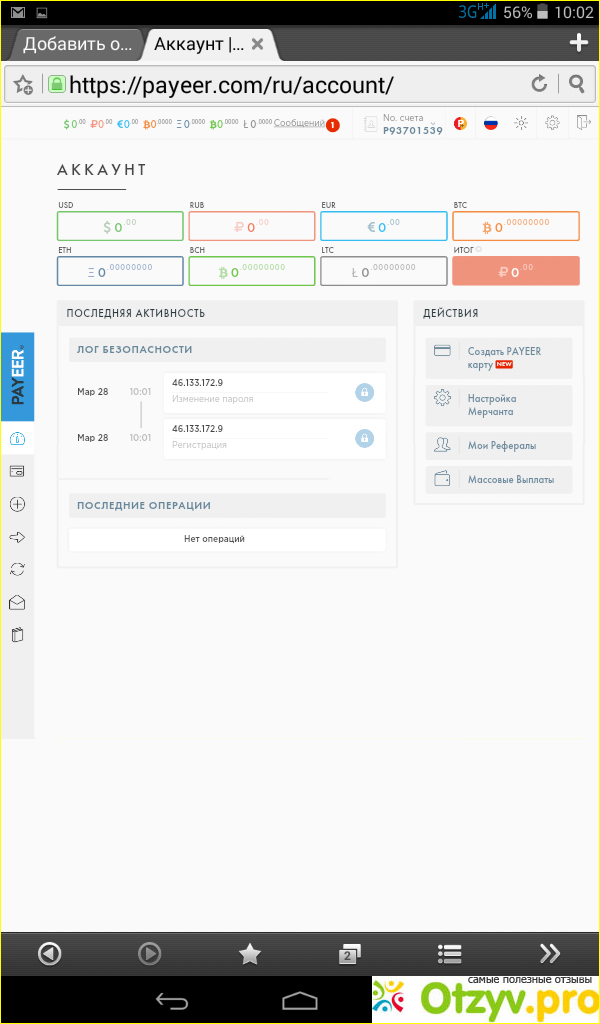Open 'Мои Рефералы' link
The width and height of the screenshot is (600, 1024).
(x=499, y=445)
